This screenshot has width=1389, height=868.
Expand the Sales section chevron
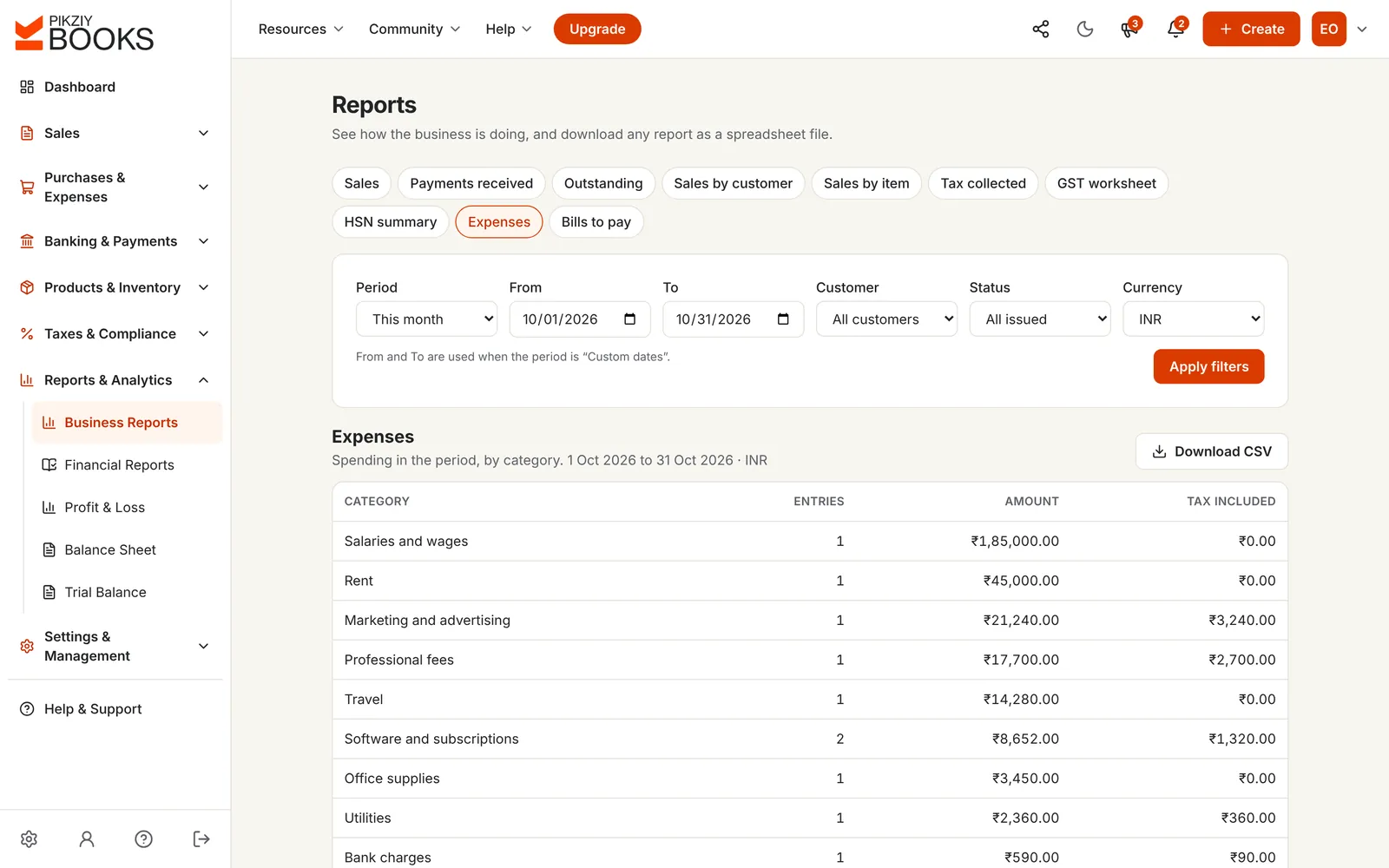point(204,133)
